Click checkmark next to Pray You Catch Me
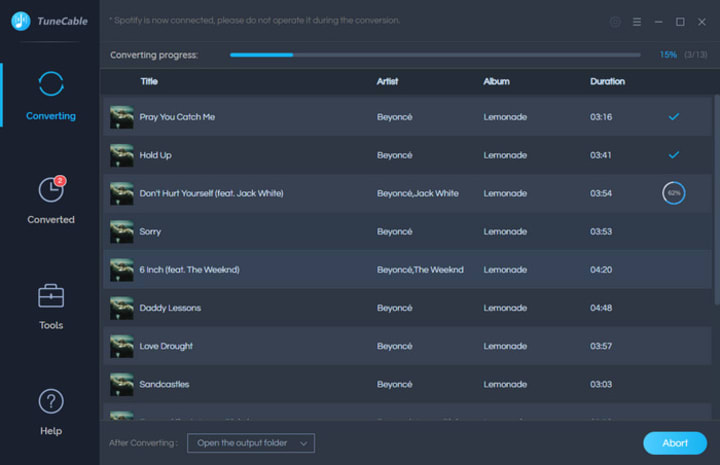Screen dimensions: 720x465 [x=674, y=117]
